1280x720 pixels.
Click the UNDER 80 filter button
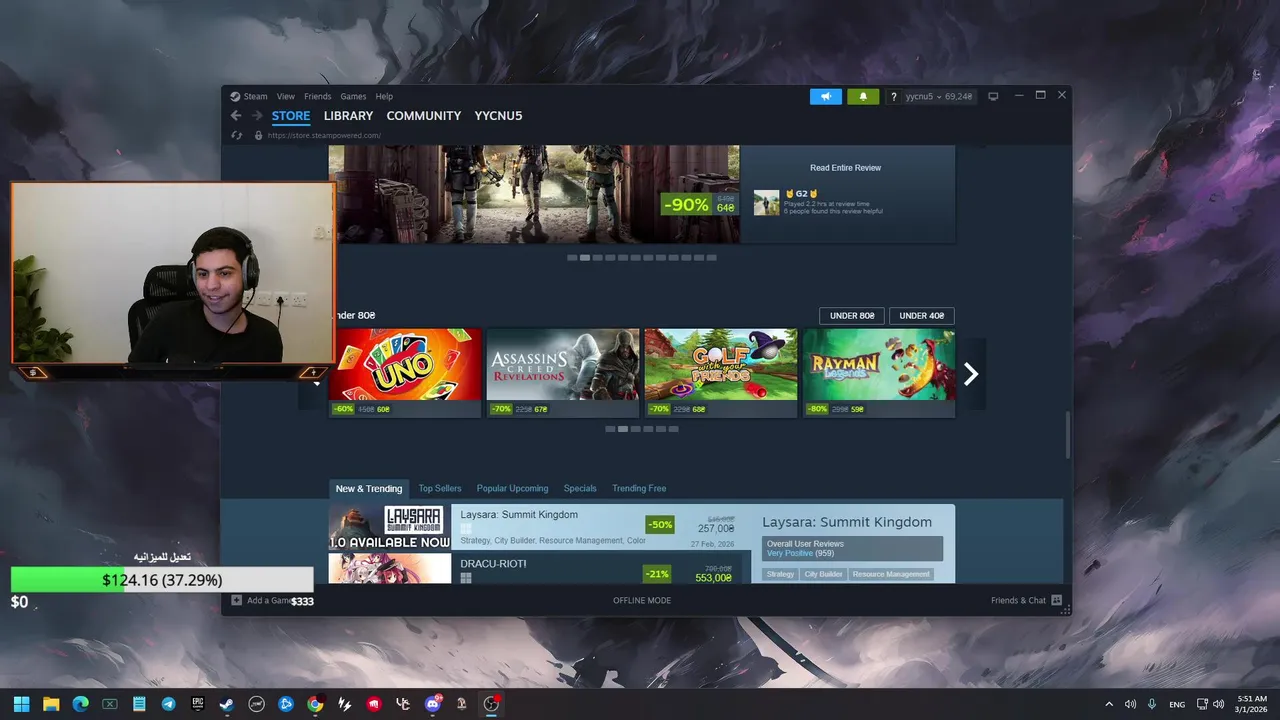(852, 316)
